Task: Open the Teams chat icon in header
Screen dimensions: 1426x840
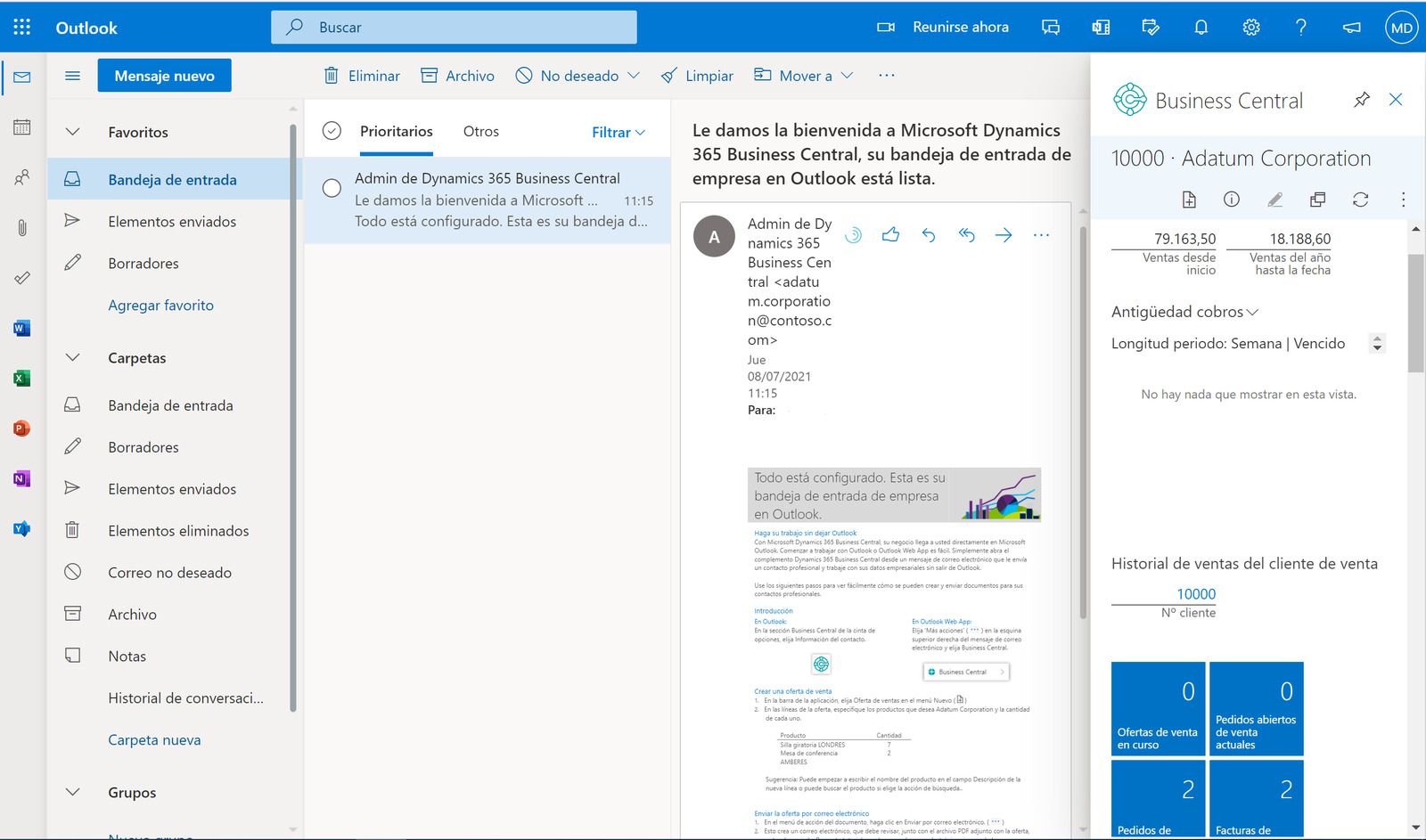Action: coord(1051,27)
